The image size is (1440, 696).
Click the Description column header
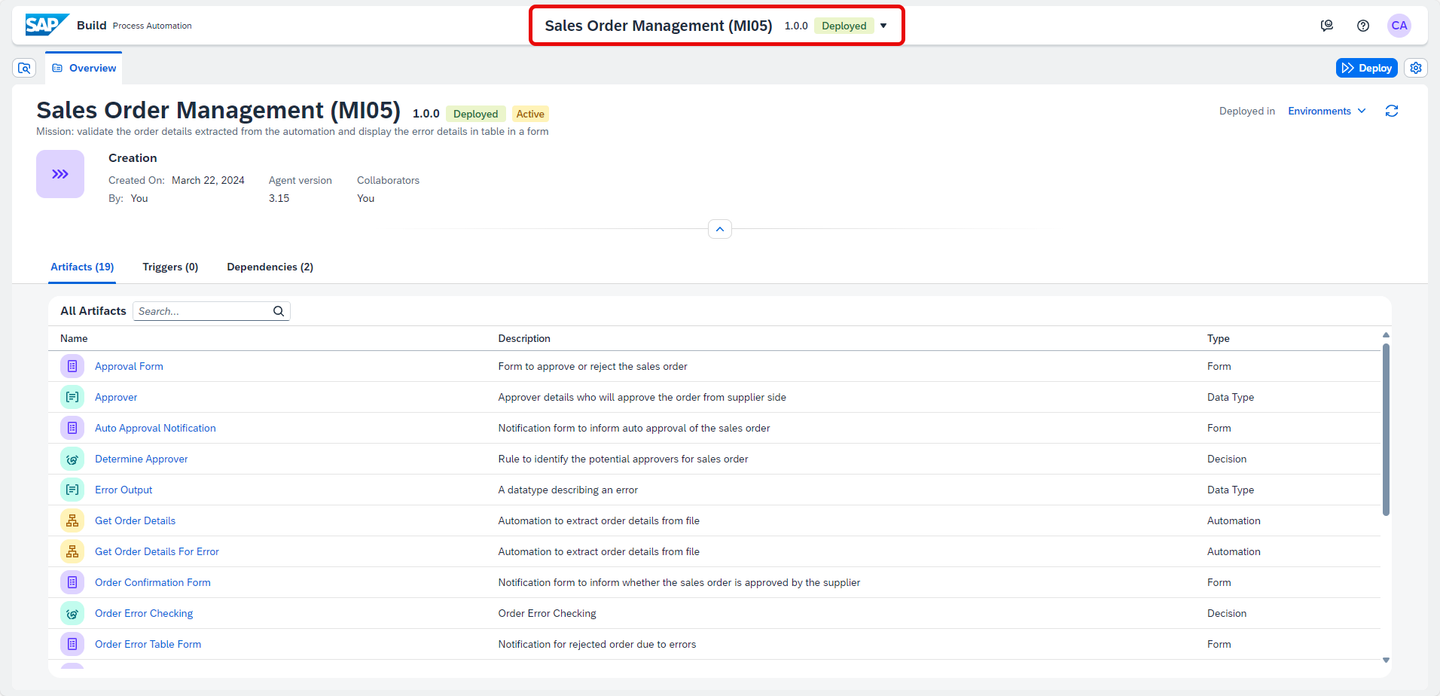point(524,338)
